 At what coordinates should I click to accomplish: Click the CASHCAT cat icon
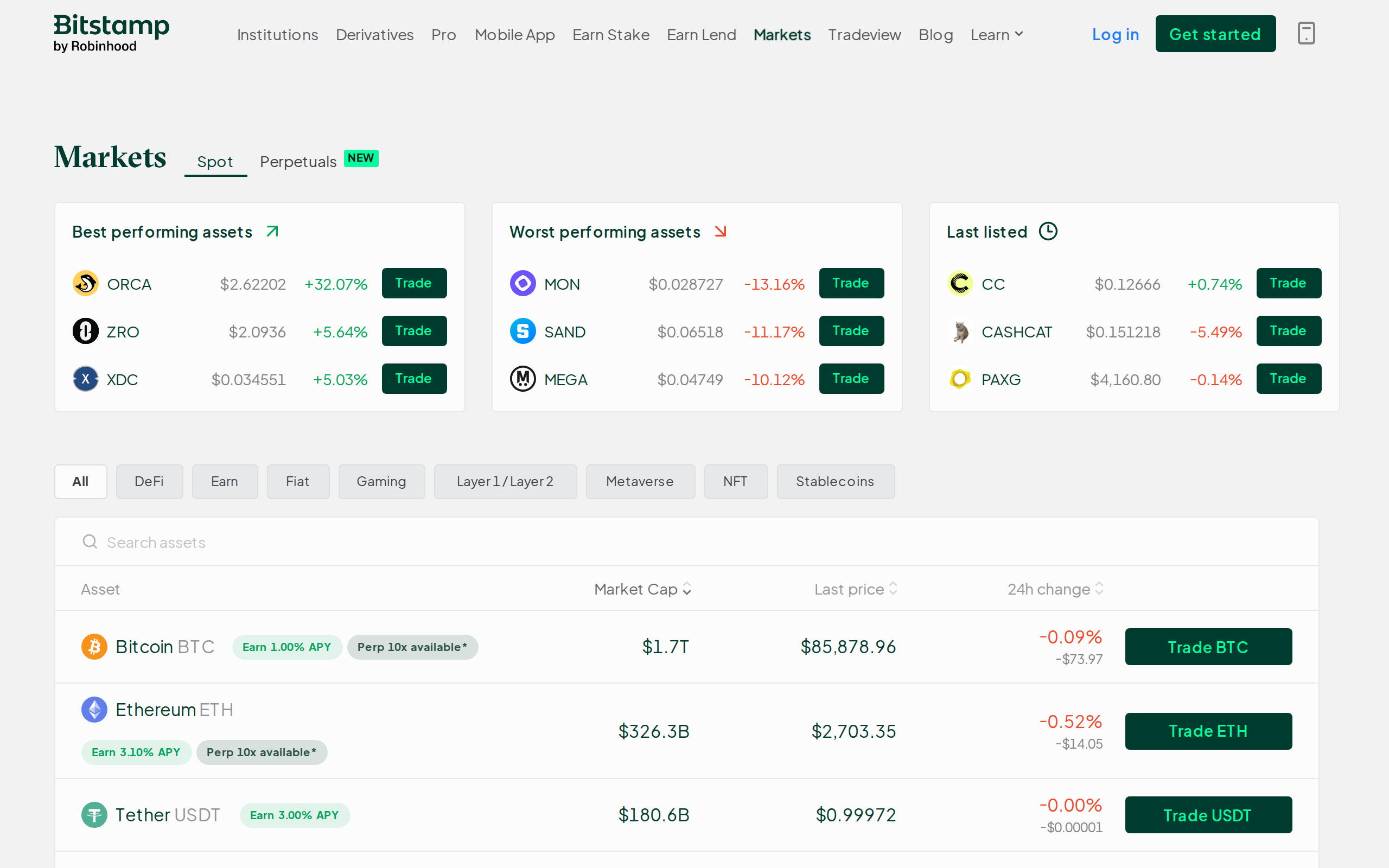(960, 331)
